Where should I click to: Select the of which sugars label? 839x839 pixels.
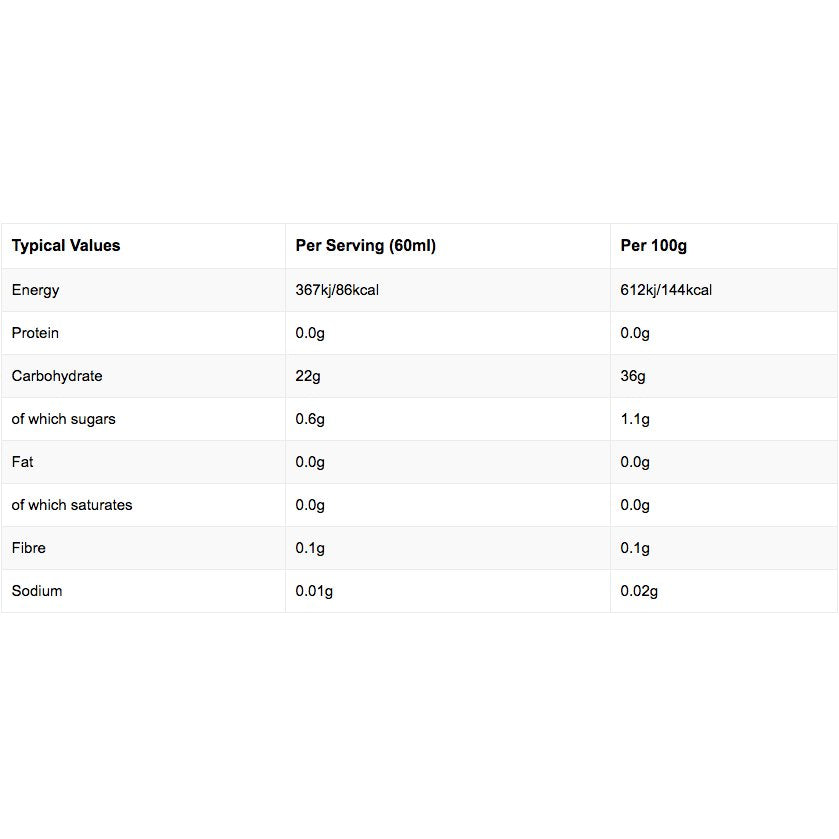(63, 419)
